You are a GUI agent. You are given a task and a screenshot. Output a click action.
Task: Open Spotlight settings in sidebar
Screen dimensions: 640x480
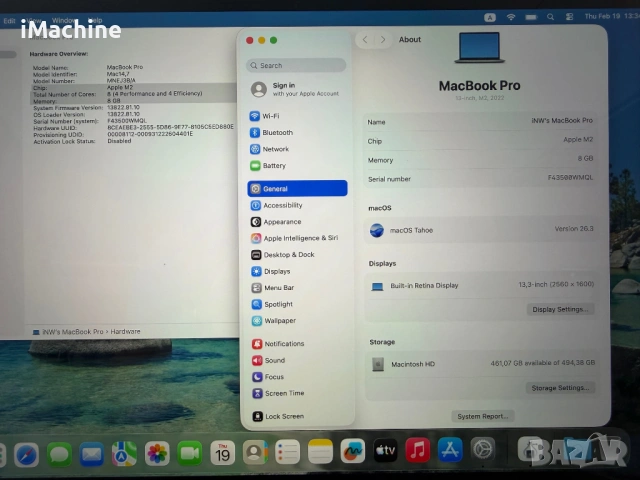click(297, 304)
